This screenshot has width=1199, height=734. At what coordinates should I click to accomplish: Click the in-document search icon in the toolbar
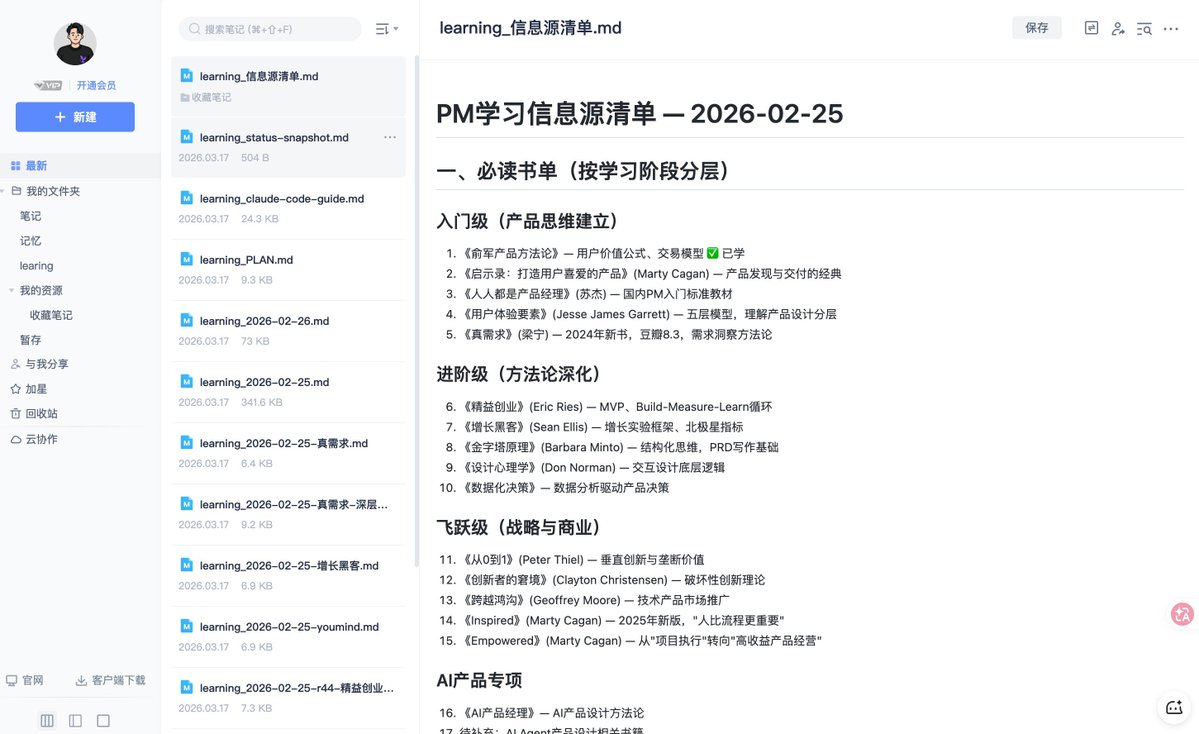coord(1143,29)
